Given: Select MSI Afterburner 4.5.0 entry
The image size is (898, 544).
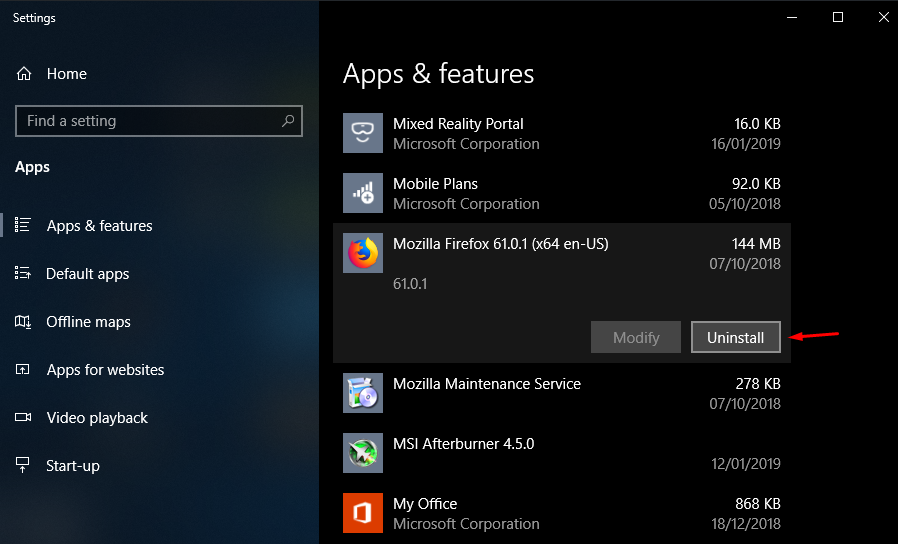Looking at the screenshot, I should (562, 454).
